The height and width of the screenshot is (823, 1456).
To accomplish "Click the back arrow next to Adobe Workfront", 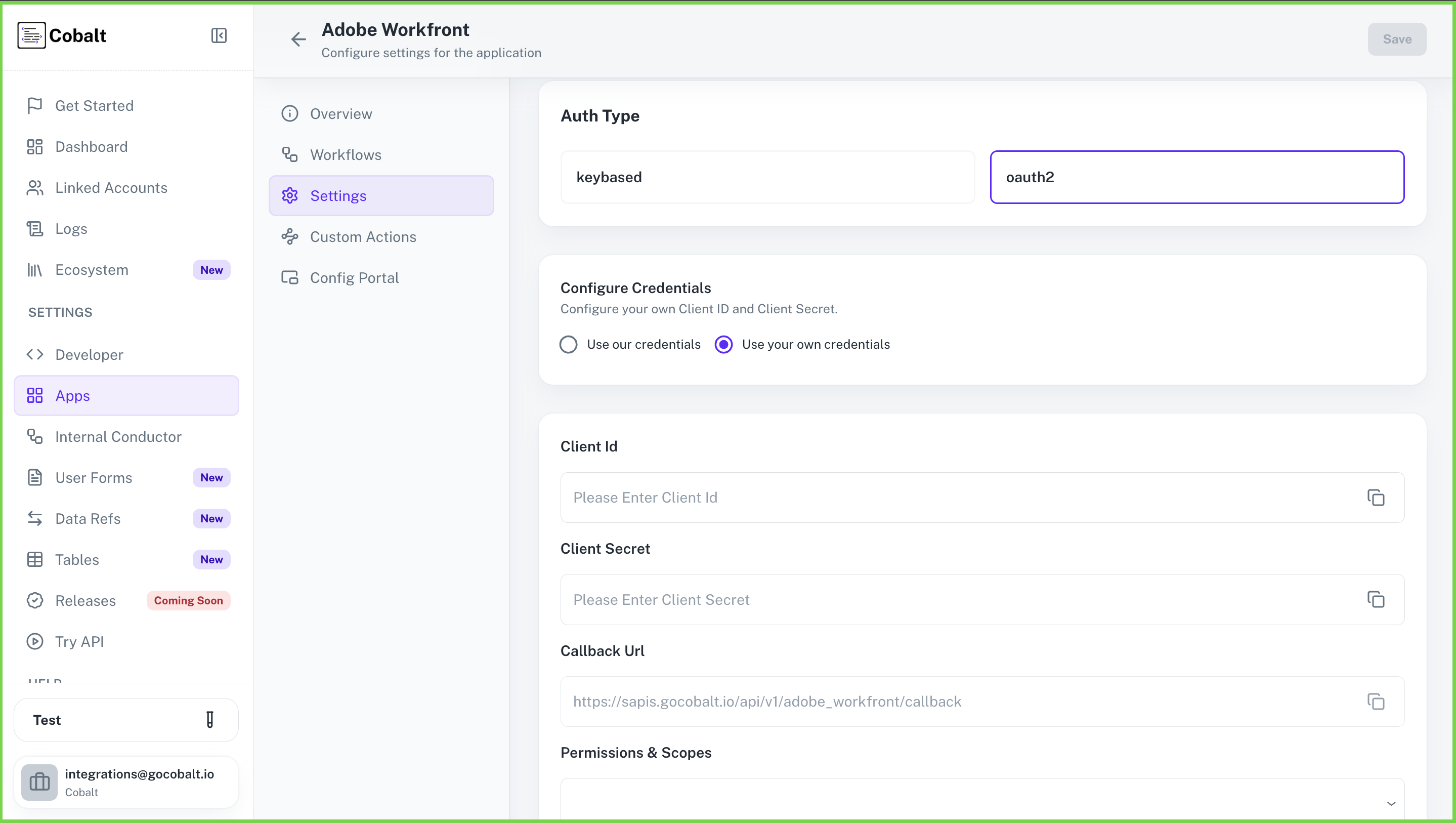I will coord(298,38).
